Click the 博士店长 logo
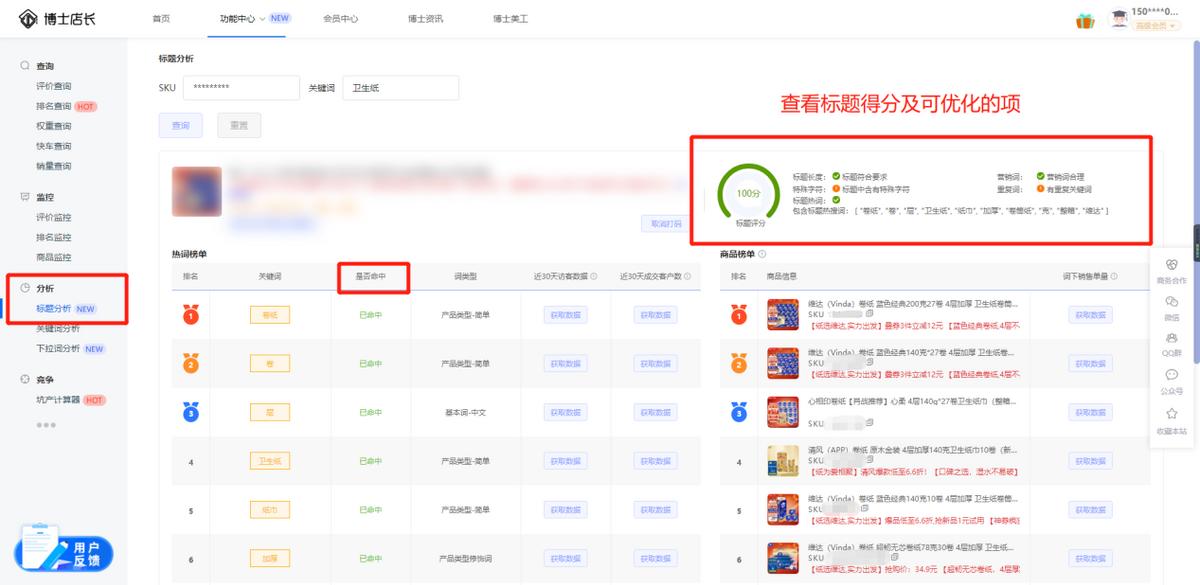 (58, 19)
